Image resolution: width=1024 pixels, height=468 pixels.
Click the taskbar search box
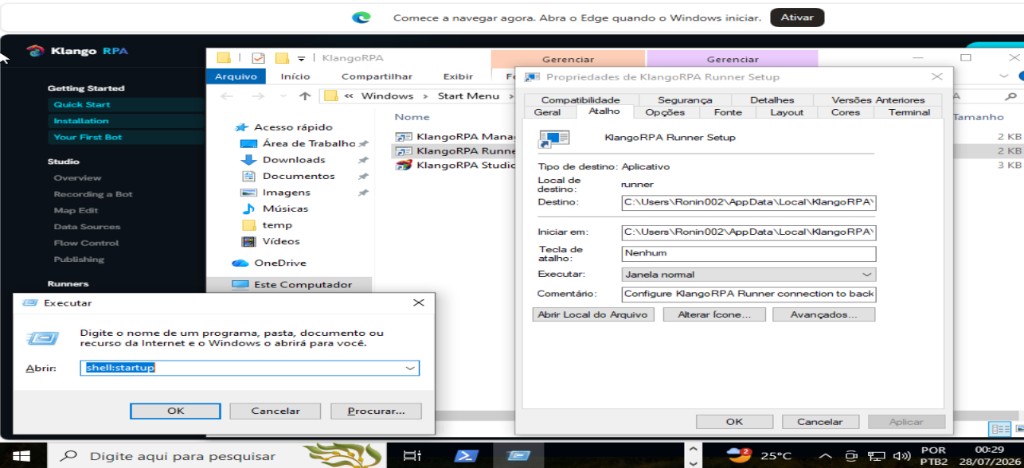tap(216, 456)
